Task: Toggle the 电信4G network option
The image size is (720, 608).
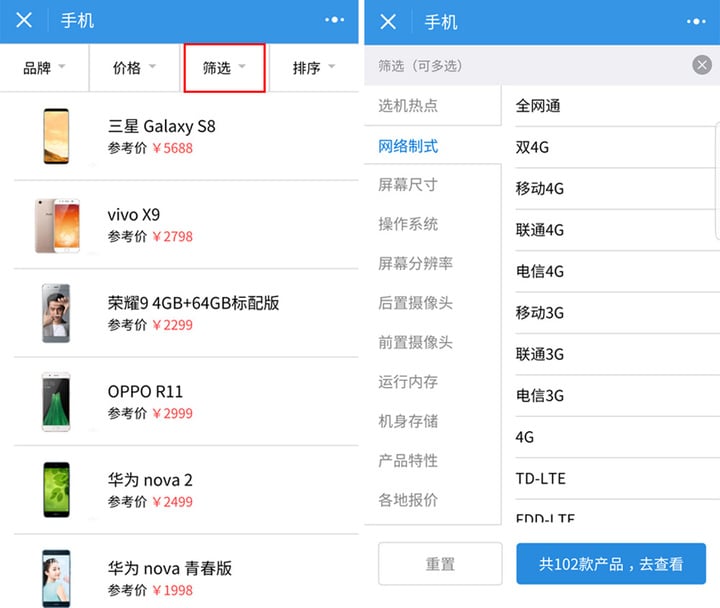Action: click(617, 271)
